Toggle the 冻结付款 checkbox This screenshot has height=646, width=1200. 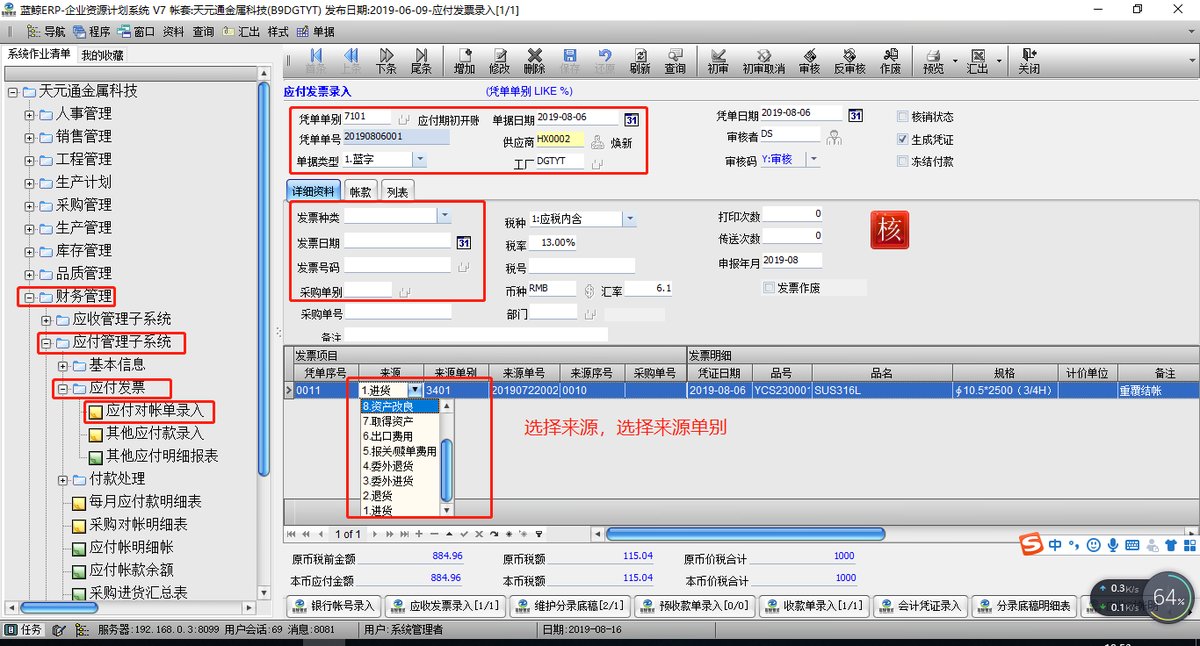click(903, 161)
